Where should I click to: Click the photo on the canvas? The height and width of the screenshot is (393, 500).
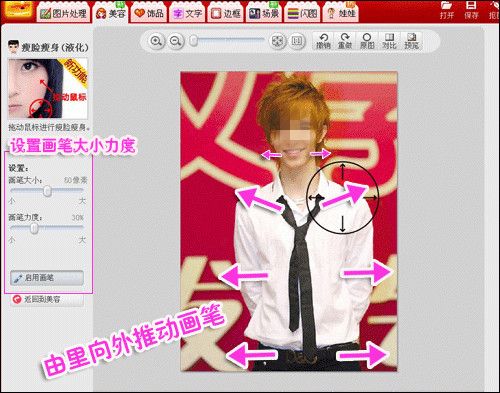click(289, 221)
